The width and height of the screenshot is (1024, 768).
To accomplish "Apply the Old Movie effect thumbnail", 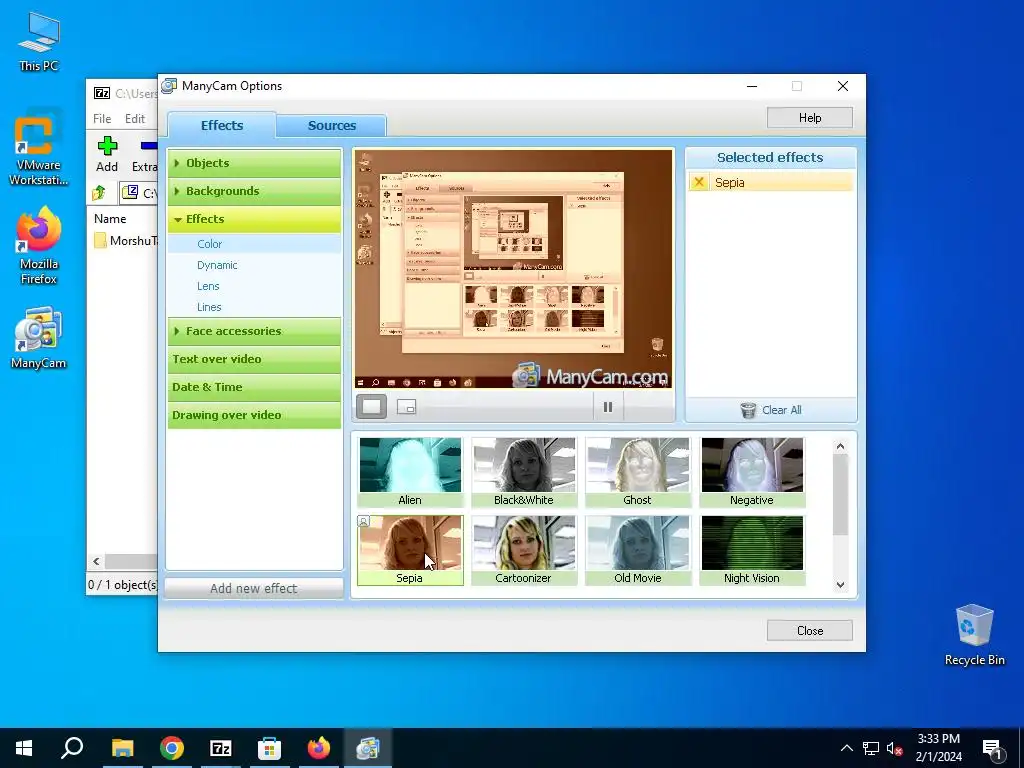I will 637,550.
